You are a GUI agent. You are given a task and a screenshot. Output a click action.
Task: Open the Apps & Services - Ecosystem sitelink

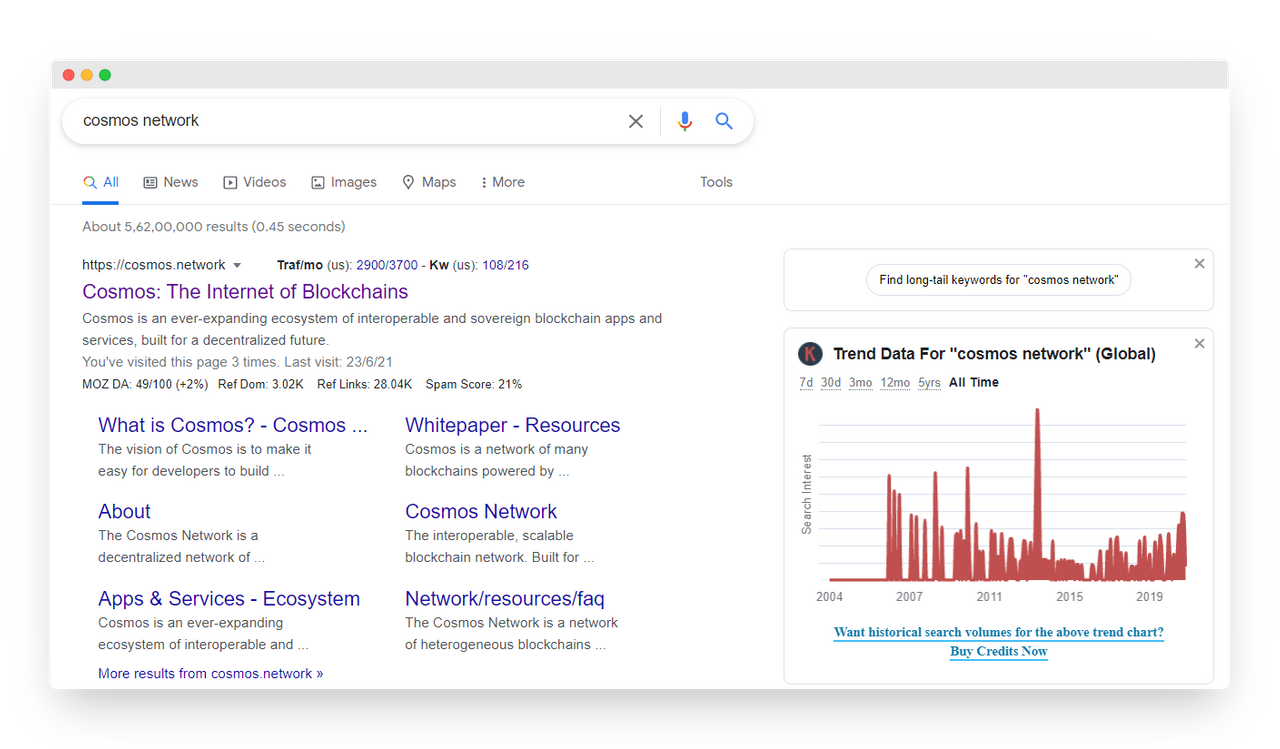tap(229, 599)
